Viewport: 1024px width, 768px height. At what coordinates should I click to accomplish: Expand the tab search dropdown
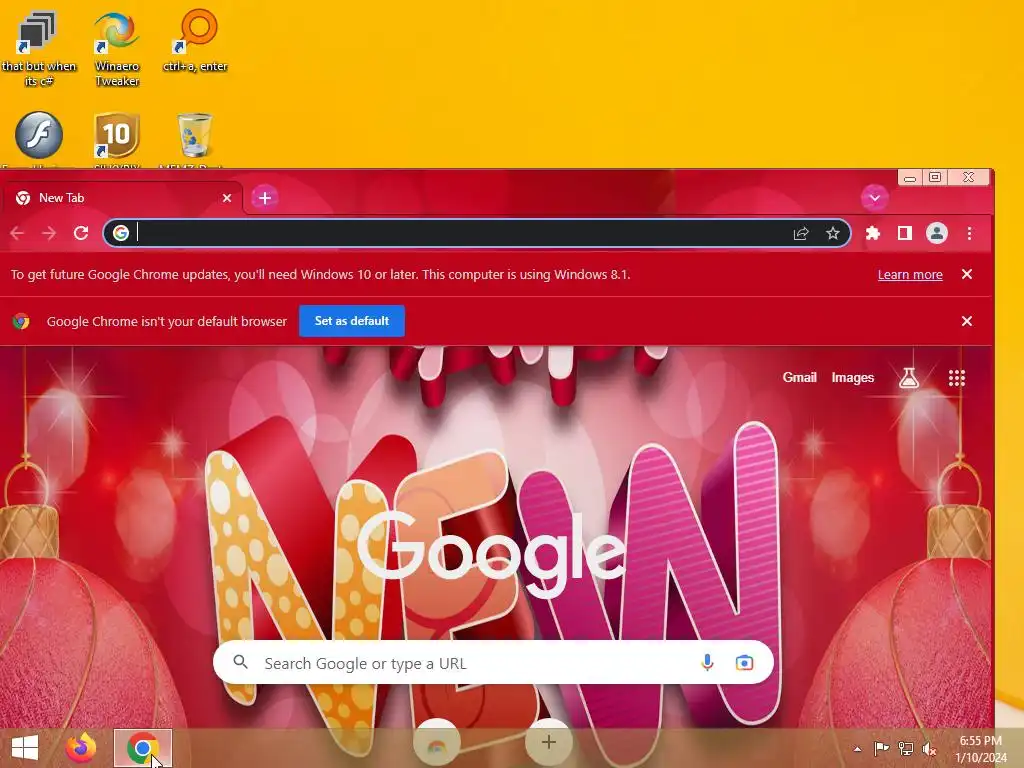874,197
